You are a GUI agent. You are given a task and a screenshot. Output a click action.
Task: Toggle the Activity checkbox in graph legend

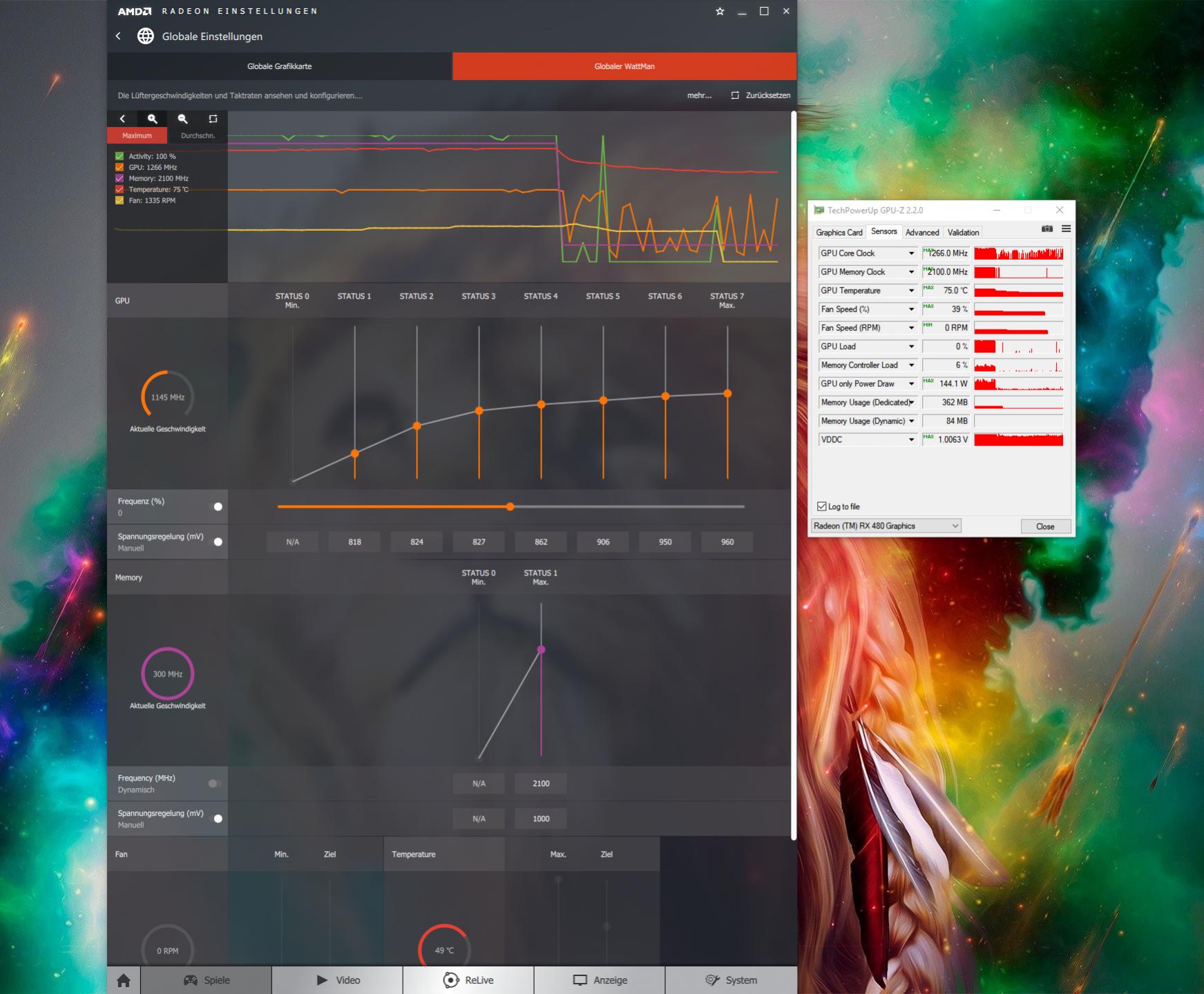[120, 156]
